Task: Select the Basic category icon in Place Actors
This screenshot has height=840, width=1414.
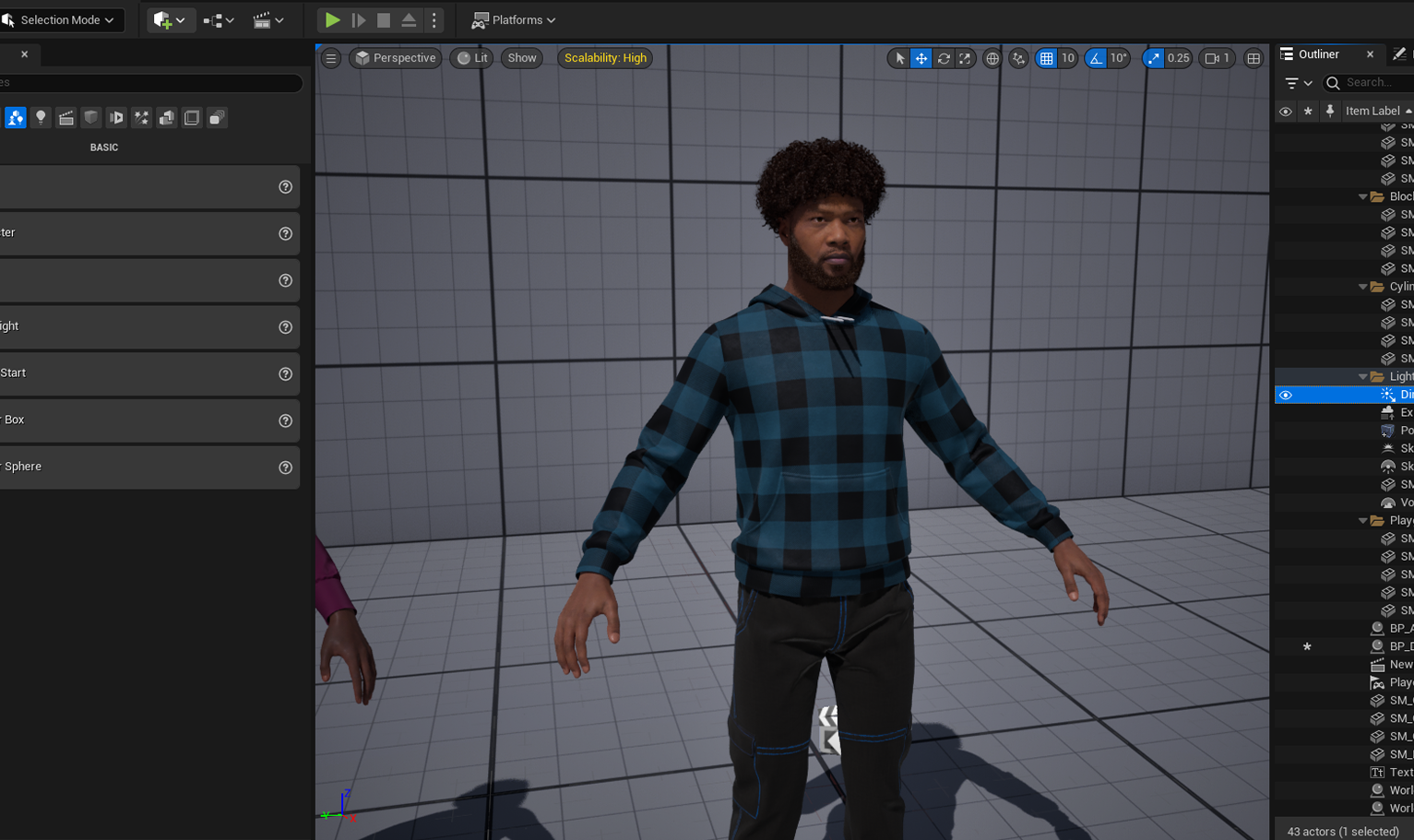Action: (x=16, y=117)
